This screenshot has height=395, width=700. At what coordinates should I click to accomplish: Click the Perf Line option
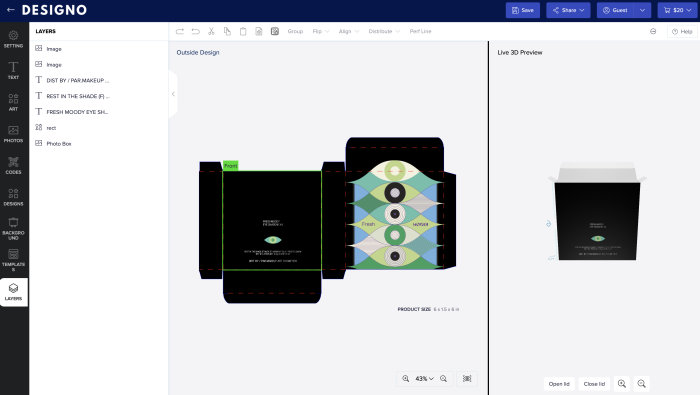coord(421,31)
